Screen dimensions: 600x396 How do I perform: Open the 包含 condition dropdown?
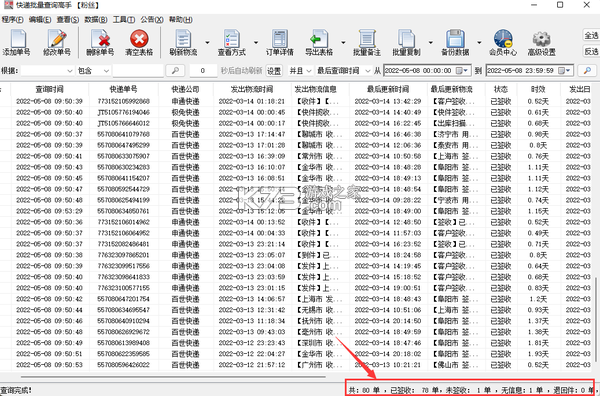pos(93,70)
